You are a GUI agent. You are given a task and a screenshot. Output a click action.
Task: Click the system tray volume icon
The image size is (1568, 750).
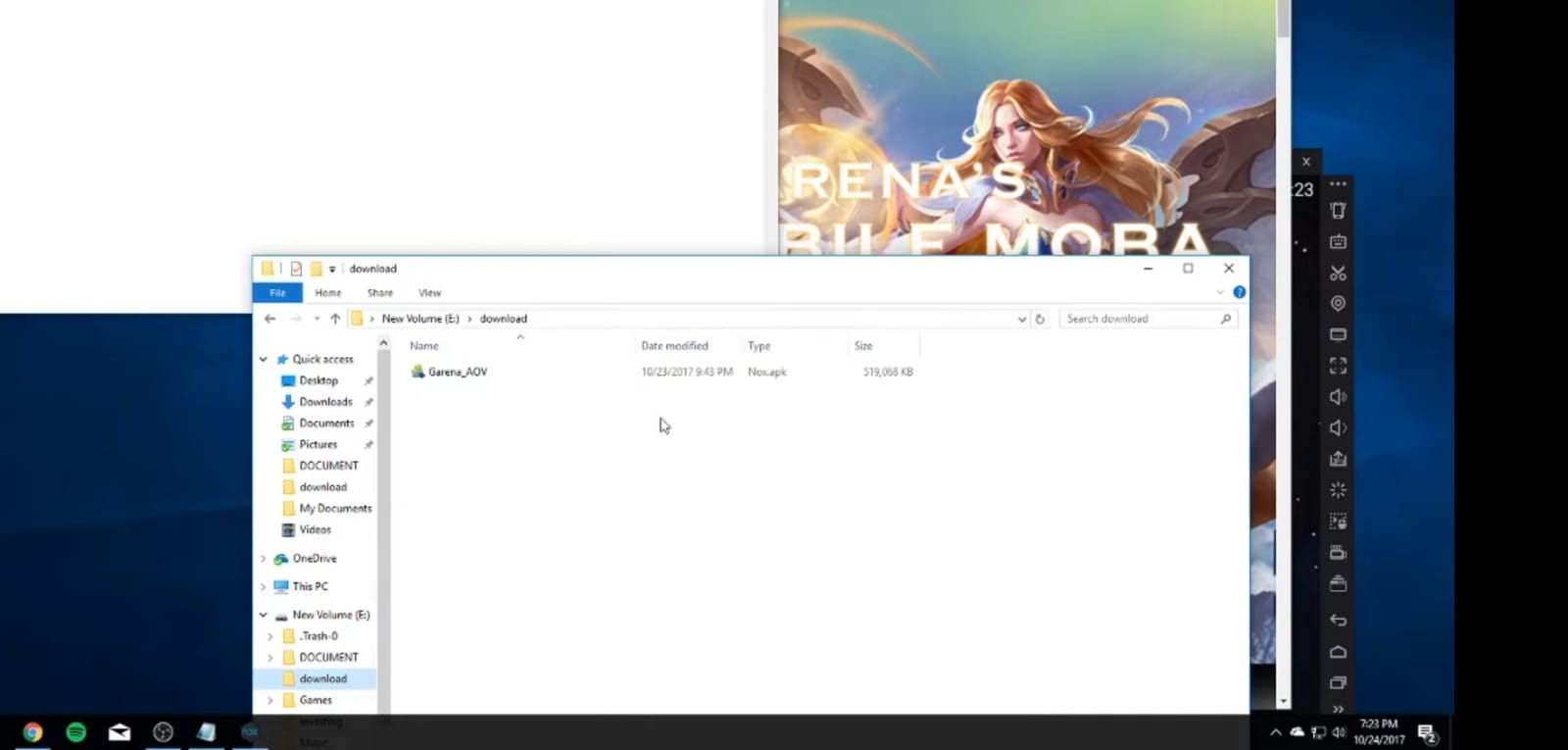[1339, 732]
